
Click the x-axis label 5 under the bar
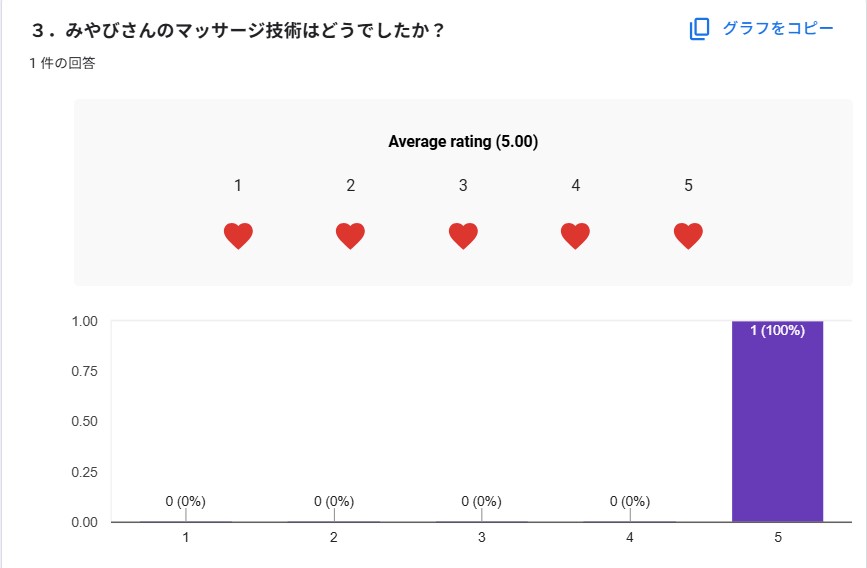[777, 538]
